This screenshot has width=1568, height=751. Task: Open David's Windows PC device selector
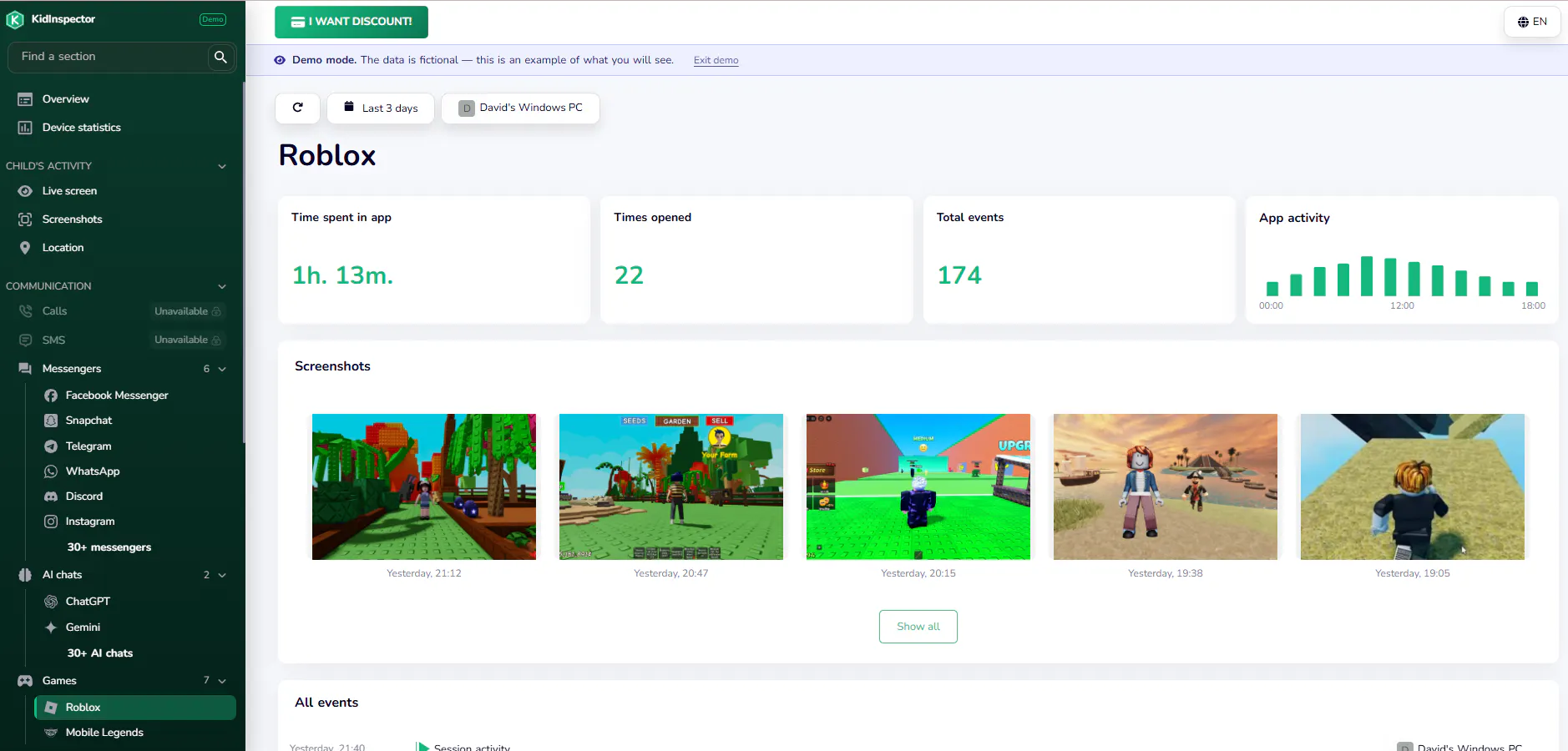pos(520,108)
